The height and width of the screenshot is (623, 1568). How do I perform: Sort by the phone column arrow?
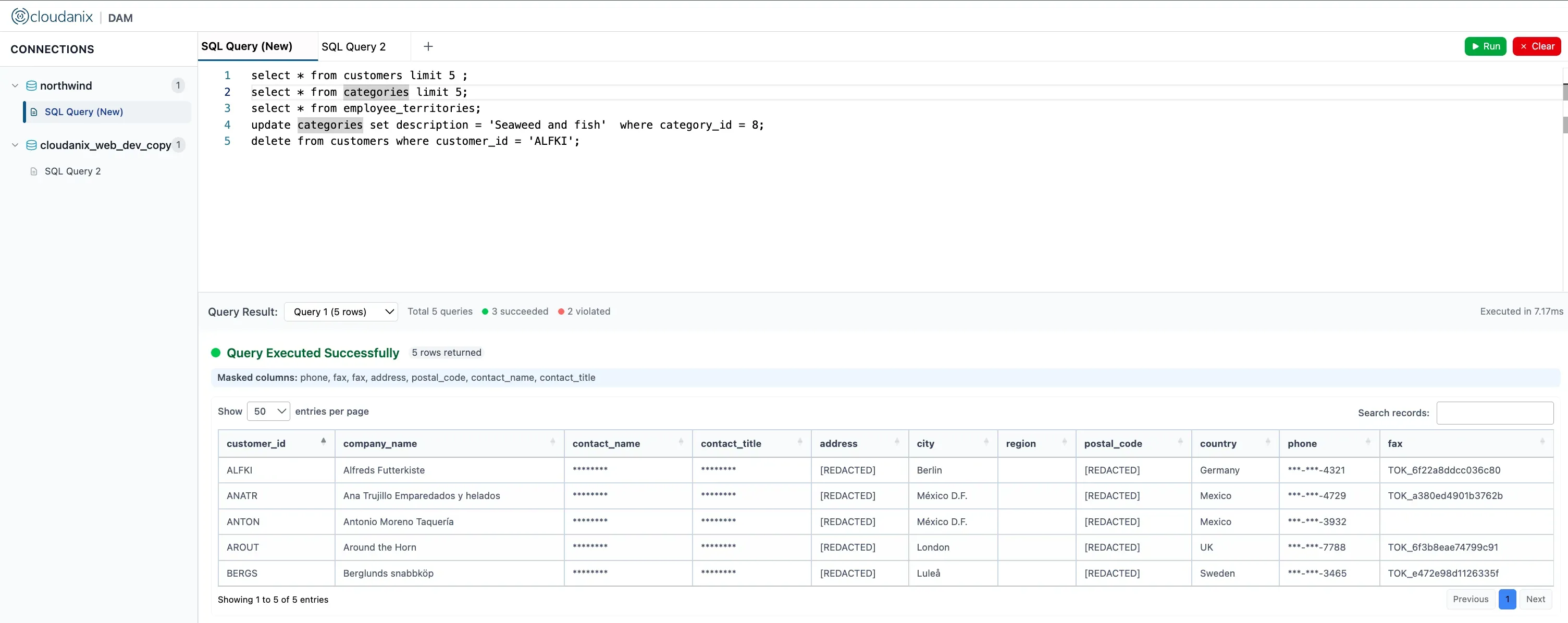pos(1367,443)
